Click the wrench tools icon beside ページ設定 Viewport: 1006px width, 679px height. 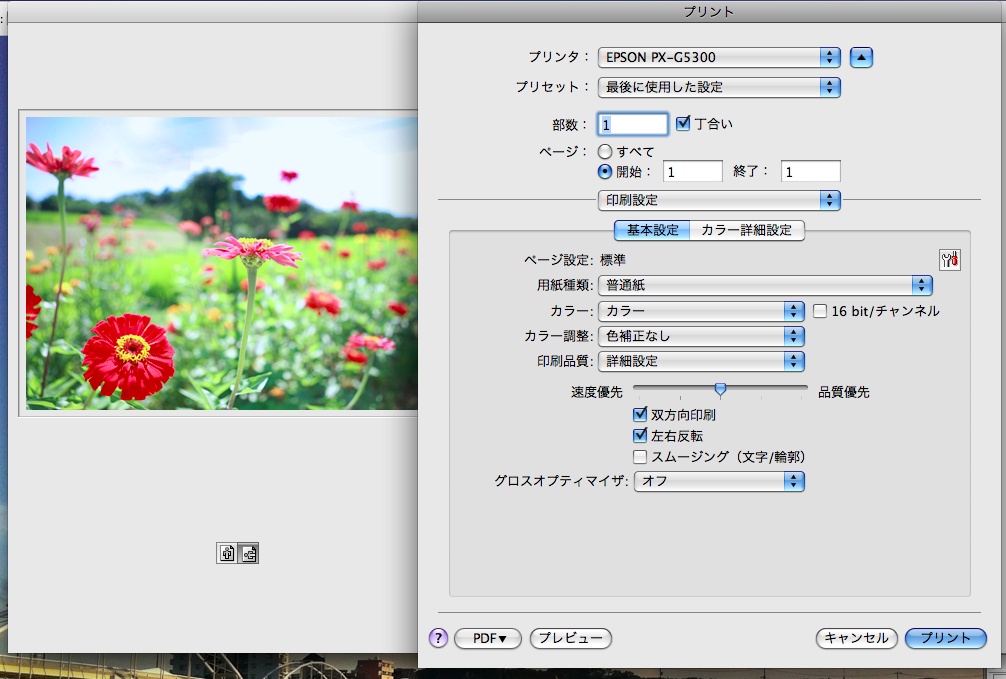tap(949, 260)
